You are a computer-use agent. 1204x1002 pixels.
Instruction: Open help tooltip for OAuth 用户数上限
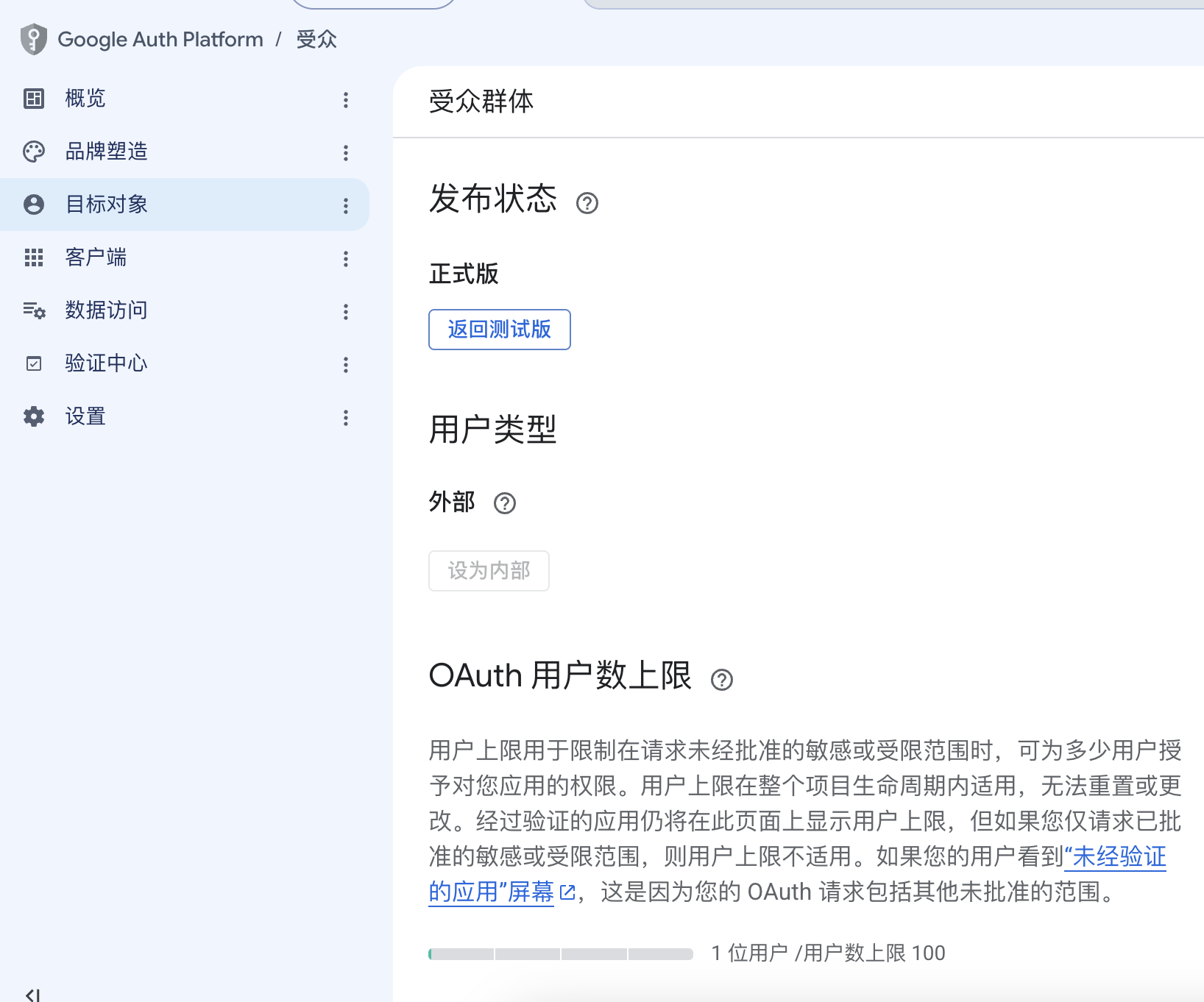click(722, 680)
